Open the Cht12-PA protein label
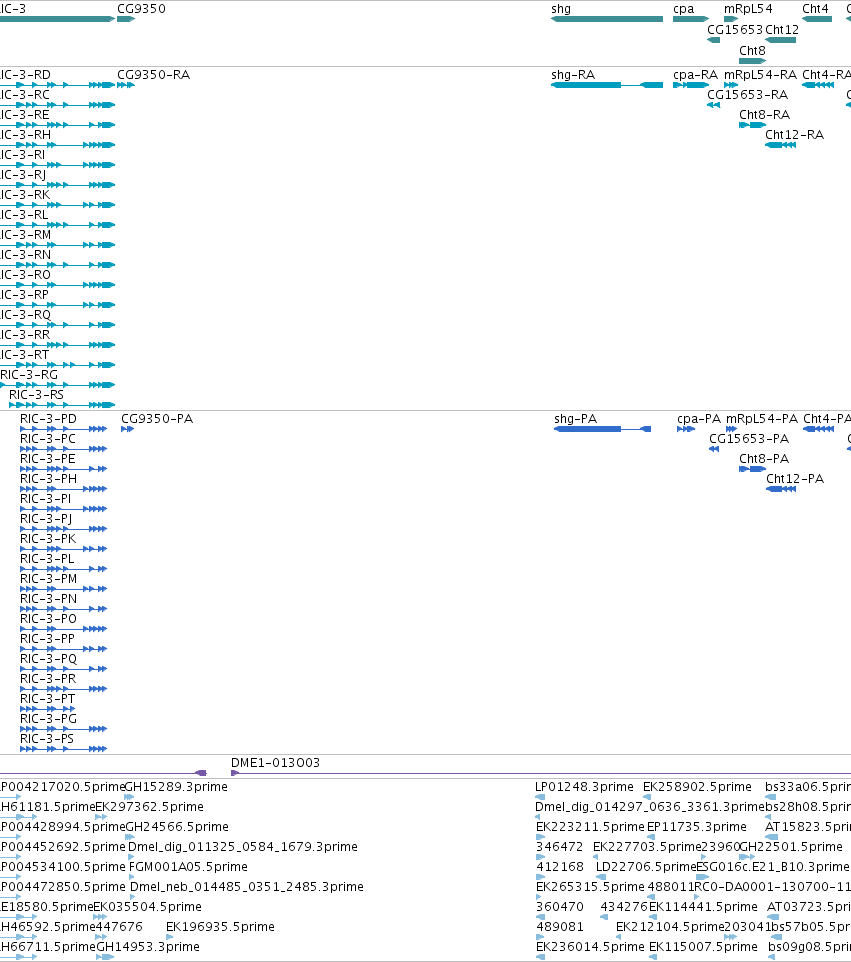This screenshot has height=962, width=851. [x=795, y=479]
